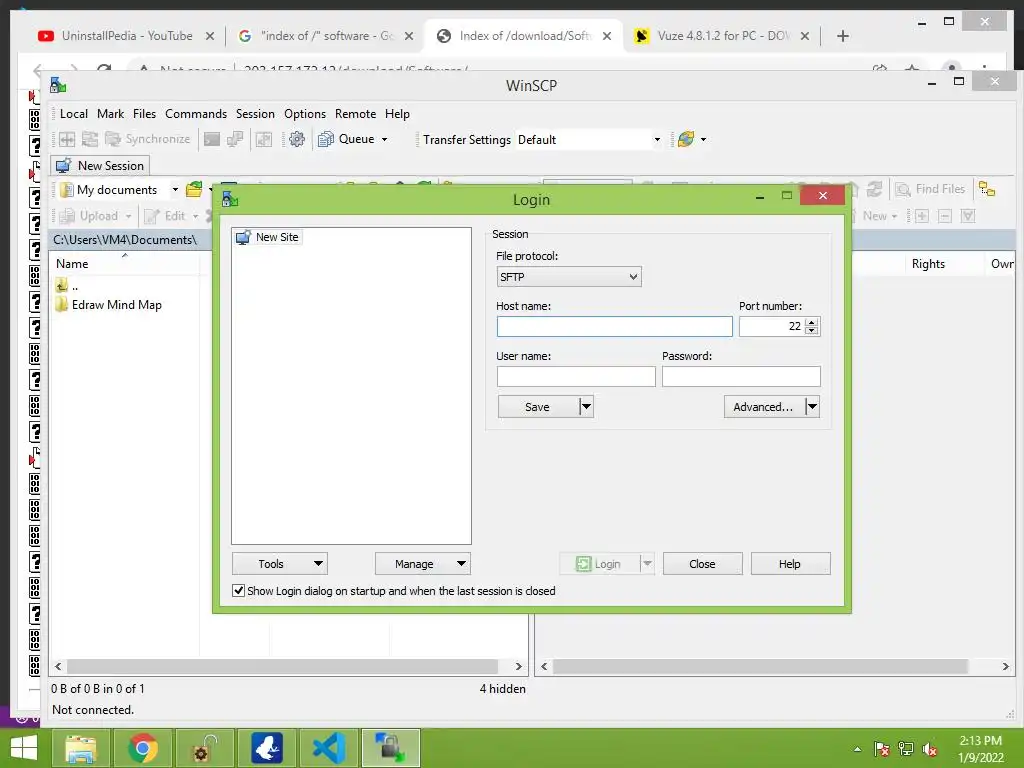Decrease port number with down spinner
The width and height of the screenshot is (1024, 768).
point(812,331)
